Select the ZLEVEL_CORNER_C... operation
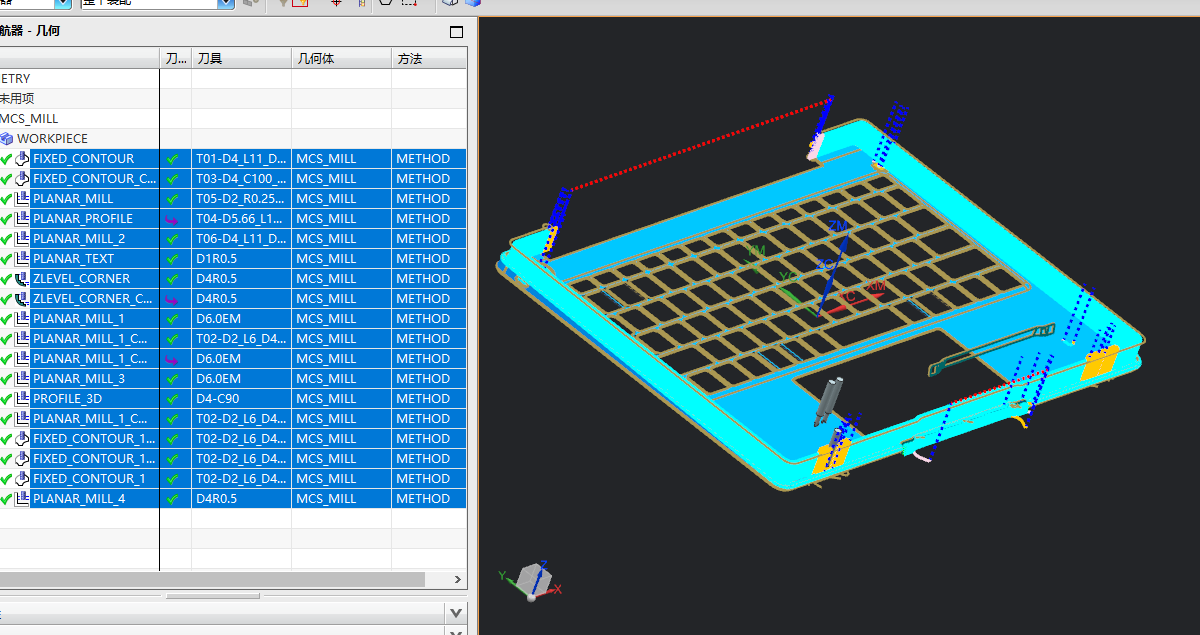Viewport: 1200px width, 635px height. (93, 299)
